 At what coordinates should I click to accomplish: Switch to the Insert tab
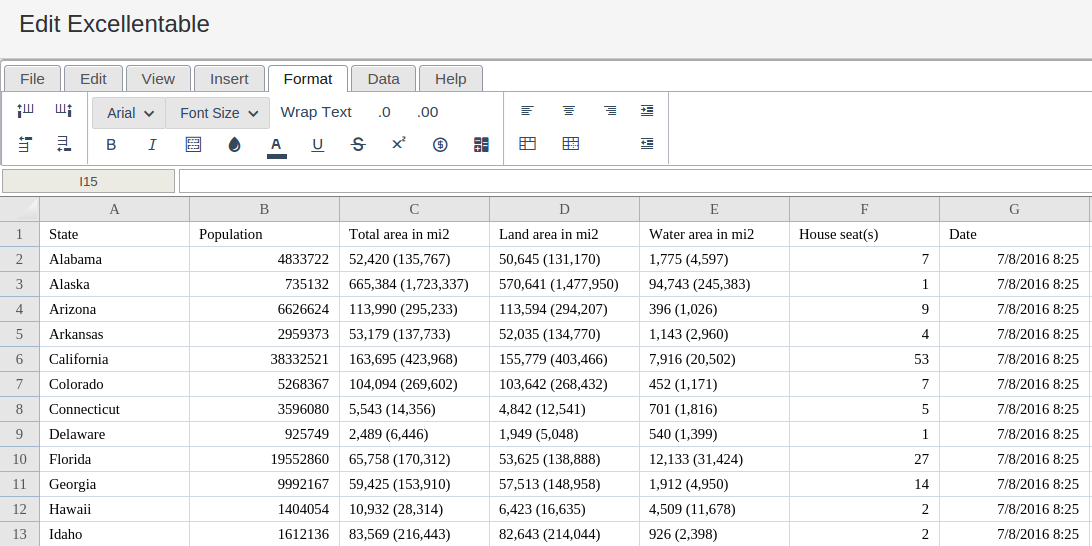[x=229, y=79]
